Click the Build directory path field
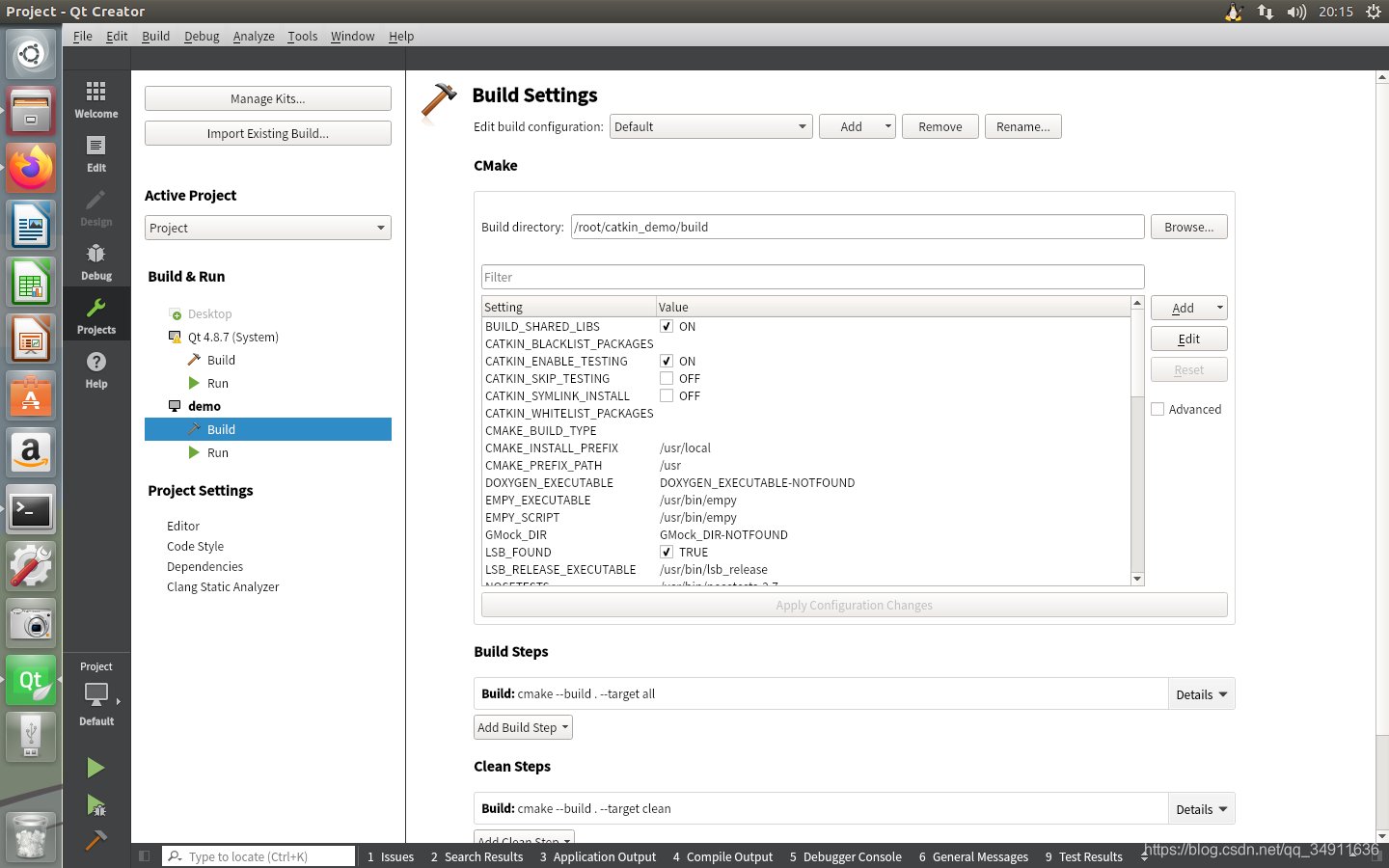This screenshot has height=868, width=1389. pos(858,227)
